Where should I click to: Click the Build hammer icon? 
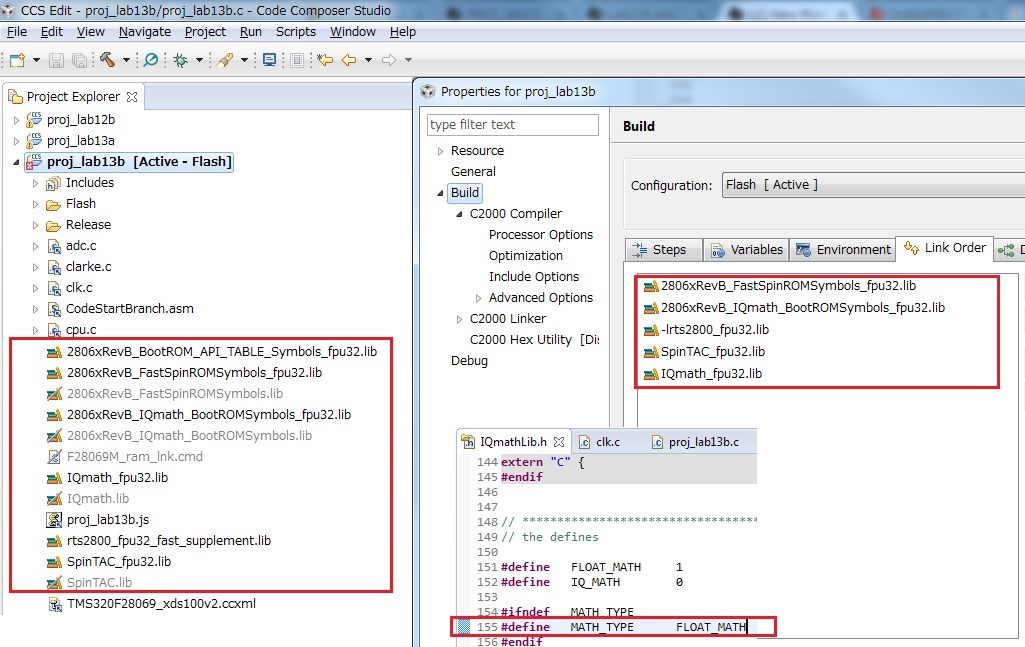pos(107,60)
